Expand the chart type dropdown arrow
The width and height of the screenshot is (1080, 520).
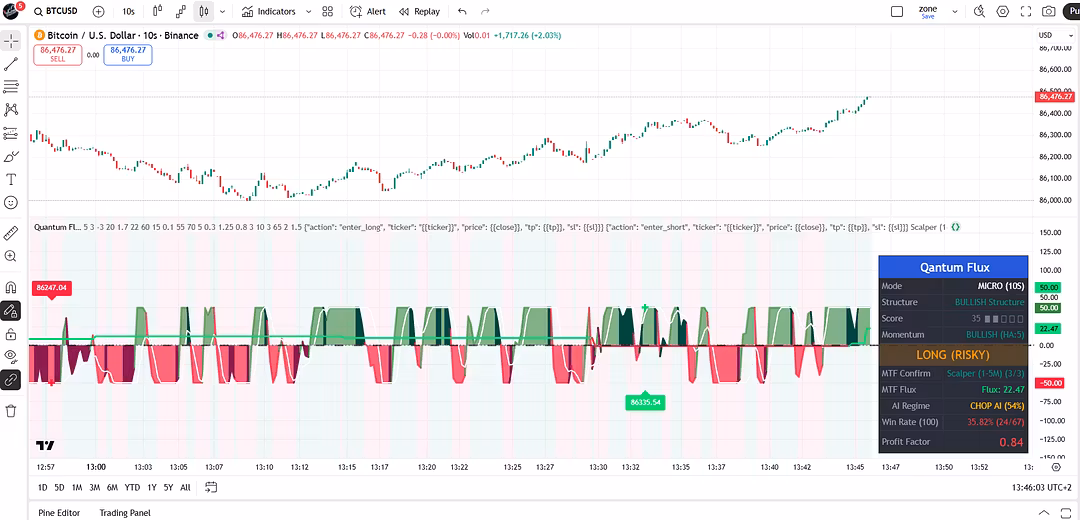(221, 12)
